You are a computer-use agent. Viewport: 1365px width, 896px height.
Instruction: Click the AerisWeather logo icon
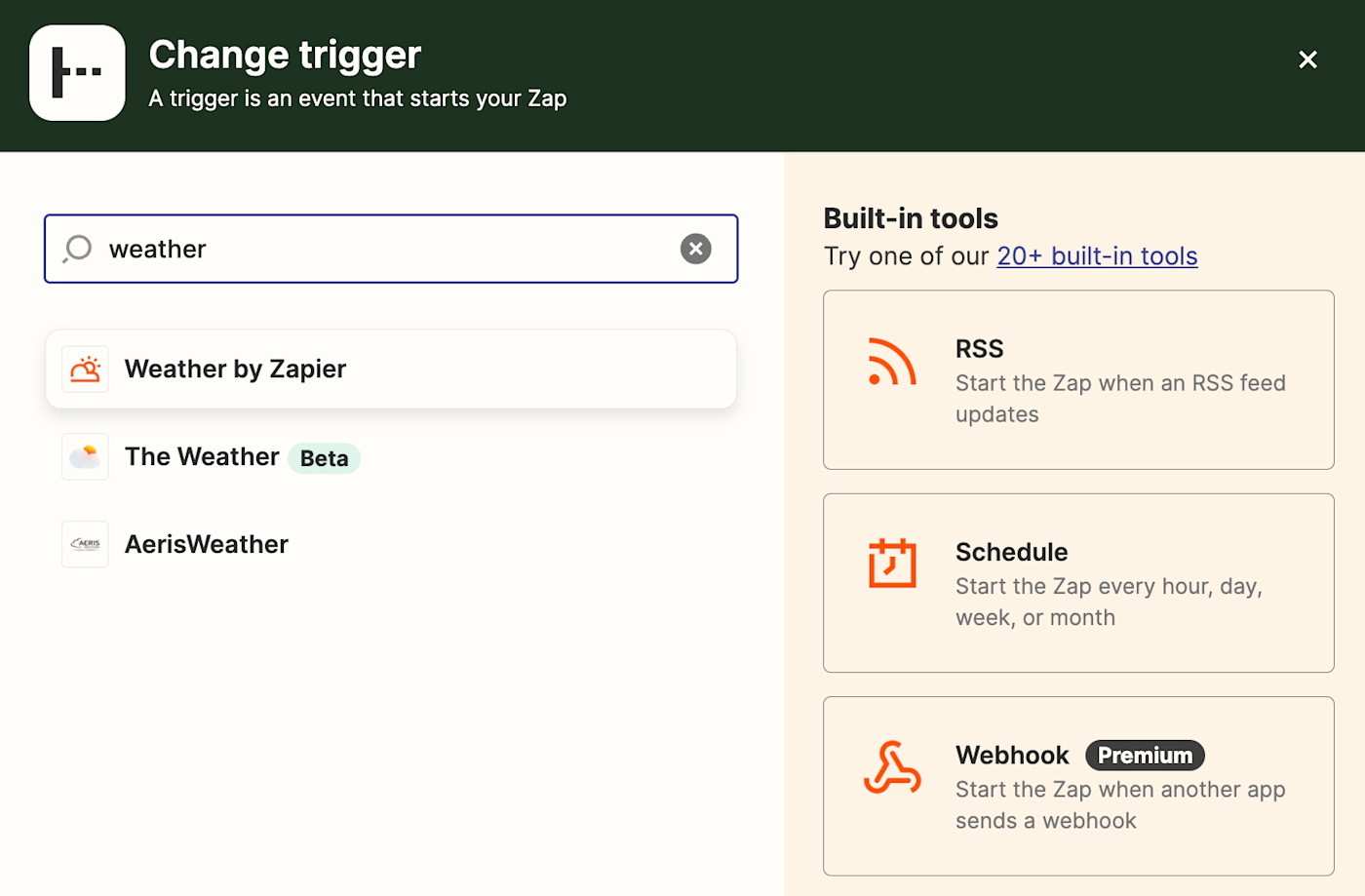[x=85, y=544]
